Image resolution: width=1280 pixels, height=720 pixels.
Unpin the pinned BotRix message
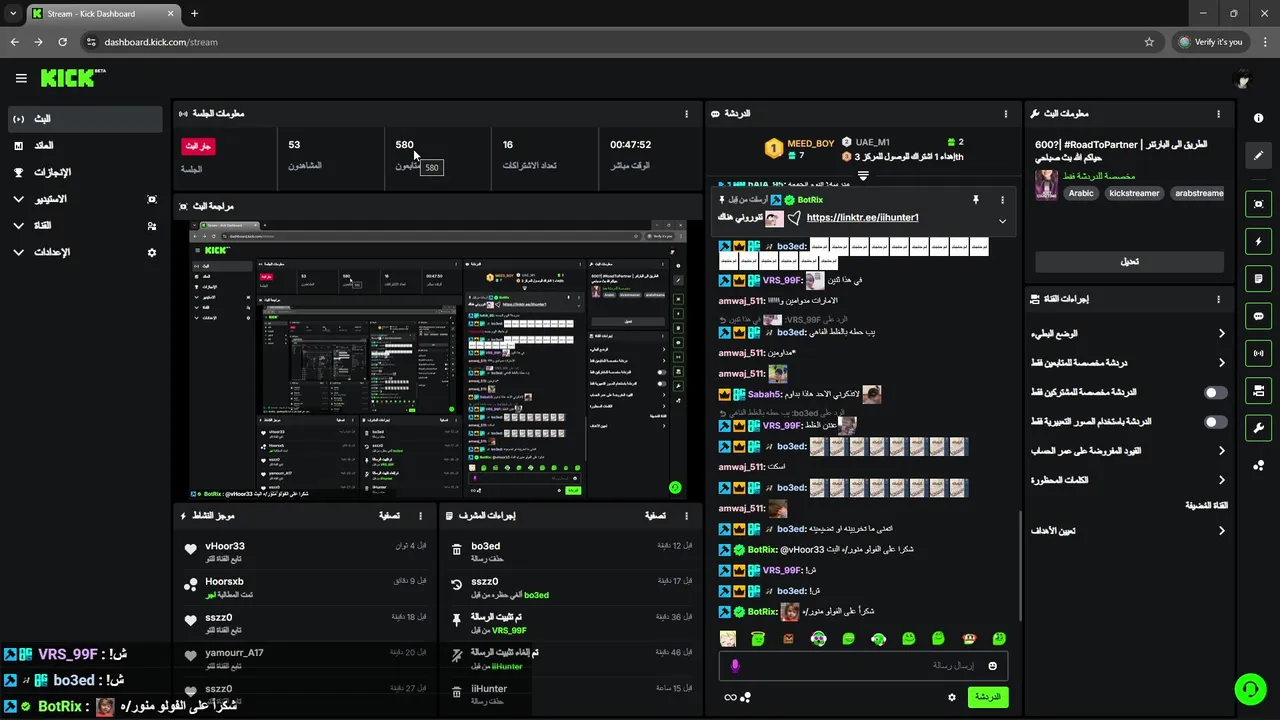975,200
